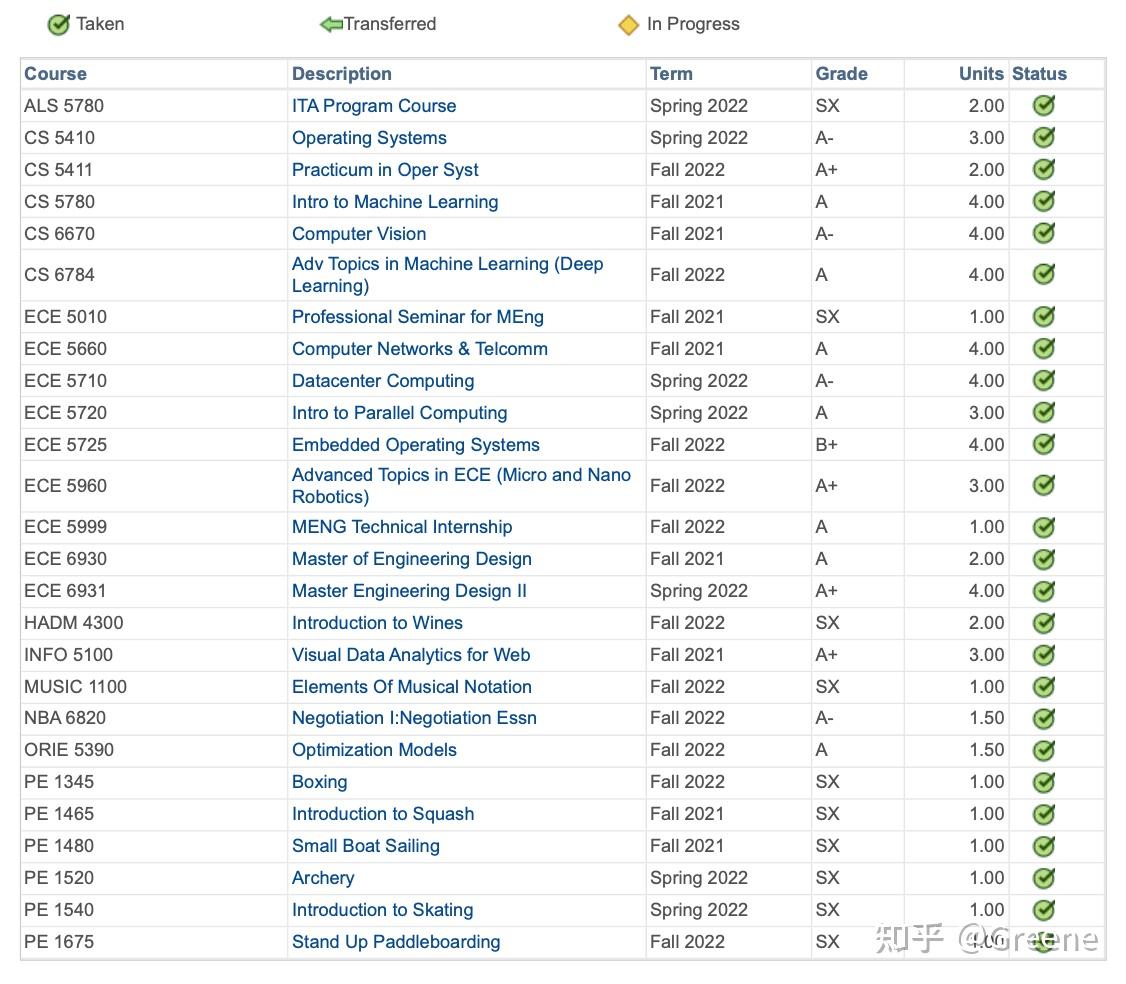This screenshot has height=984, width=1126.
Task: Sort by the Units column header
Action: [x=980, y=74]
